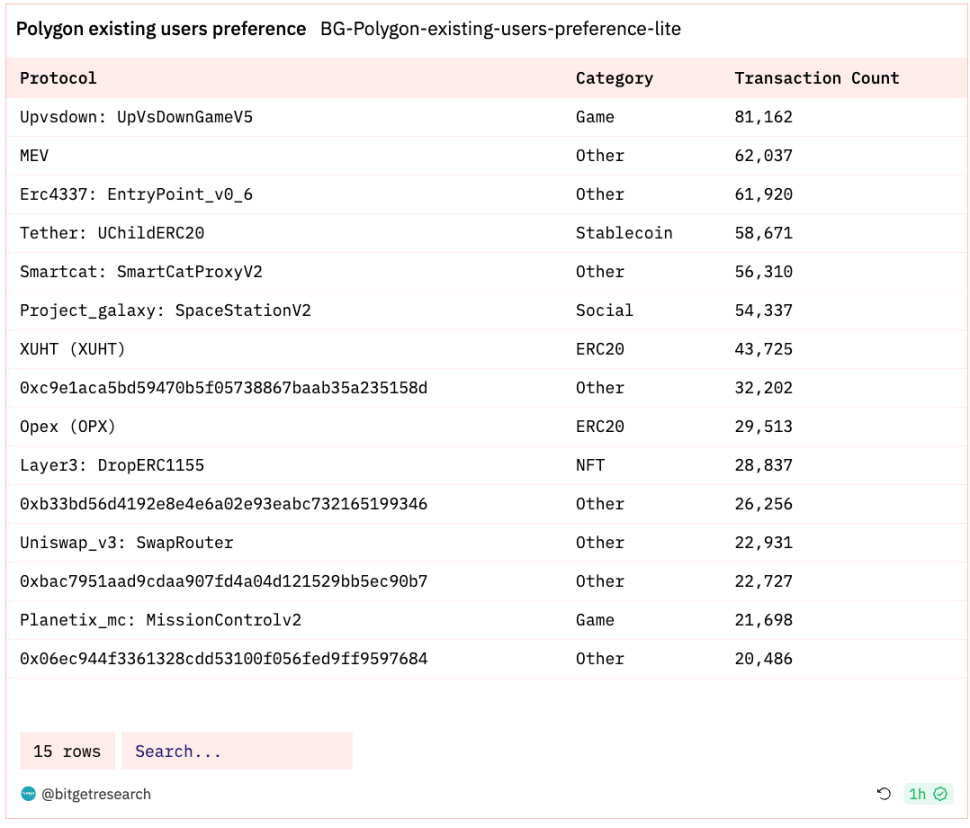Sort by the Transaction Count header
This screenshot has width=970, height=828.
[x=816, y=78]
